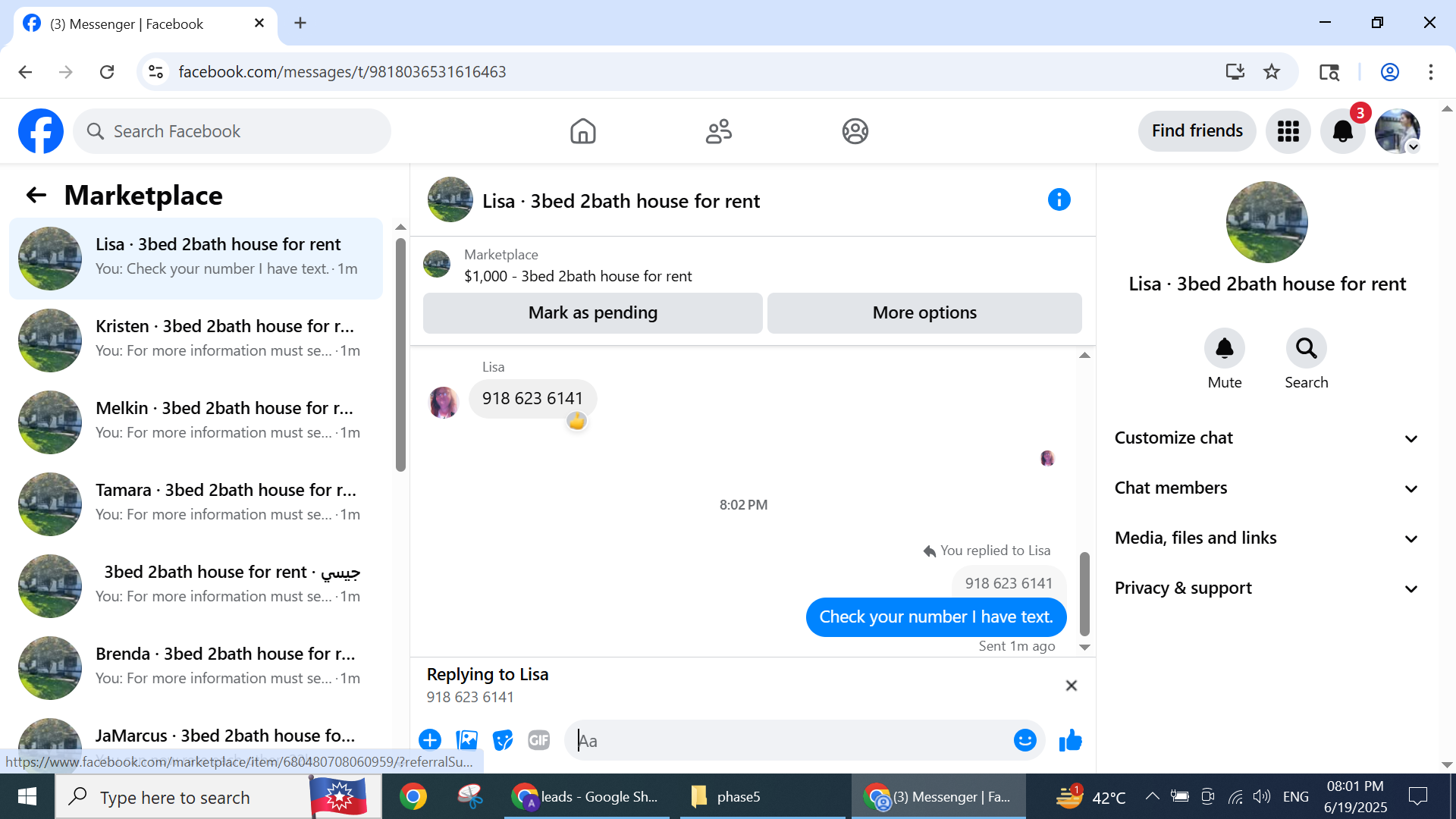Click the Windows taskbar search box

point(220,797)
